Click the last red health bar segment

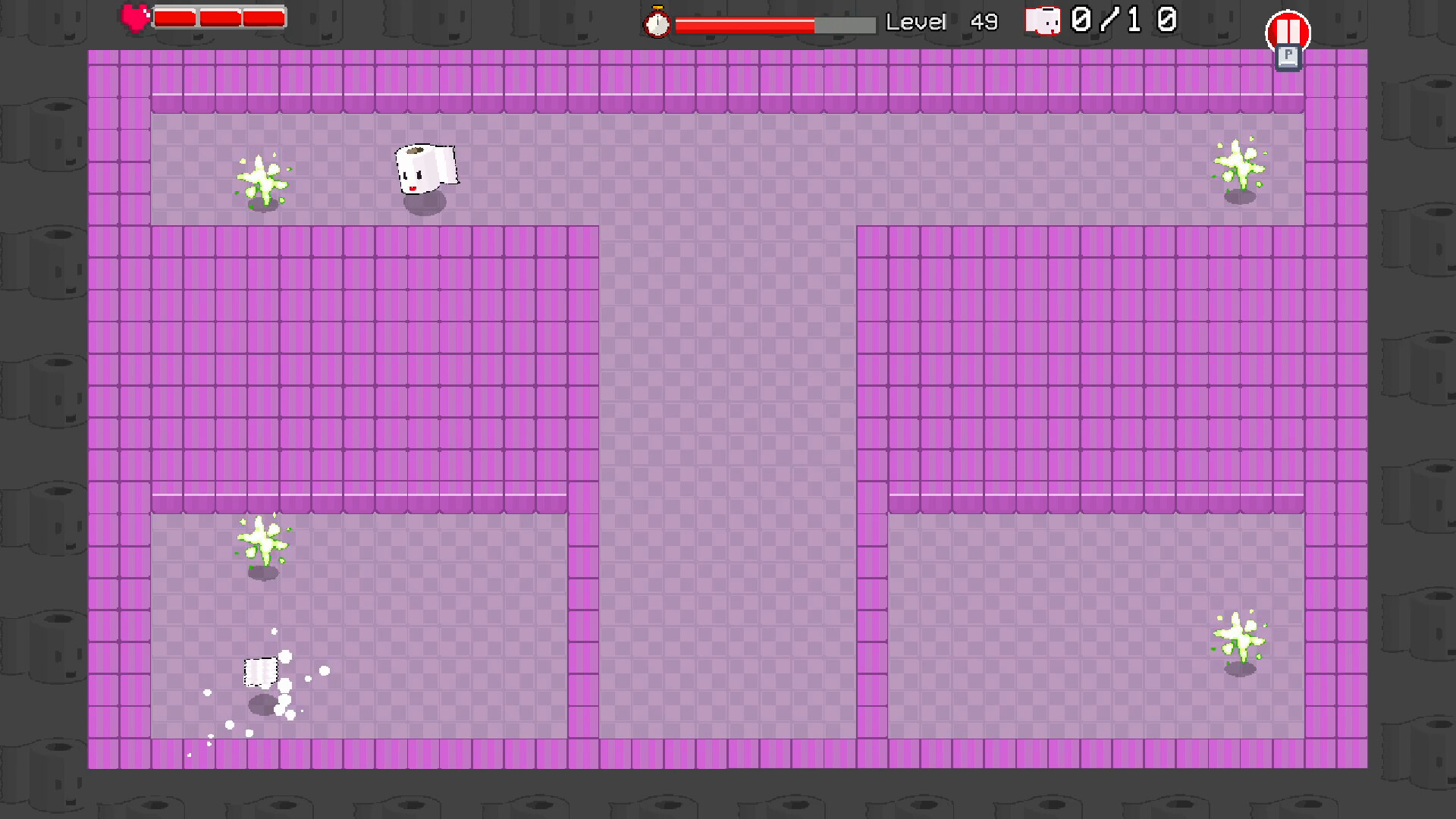click(x=264, y=17)
